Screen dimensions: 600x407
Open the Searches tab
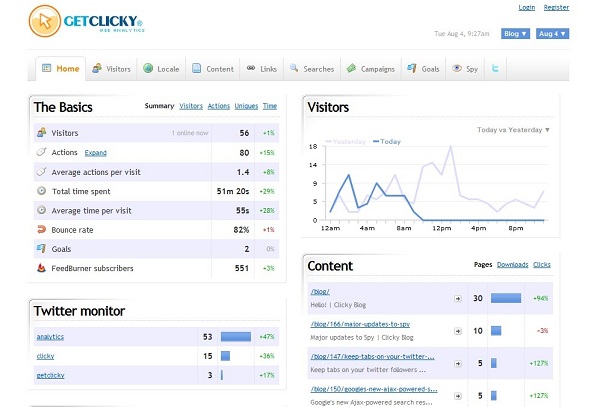312,69
